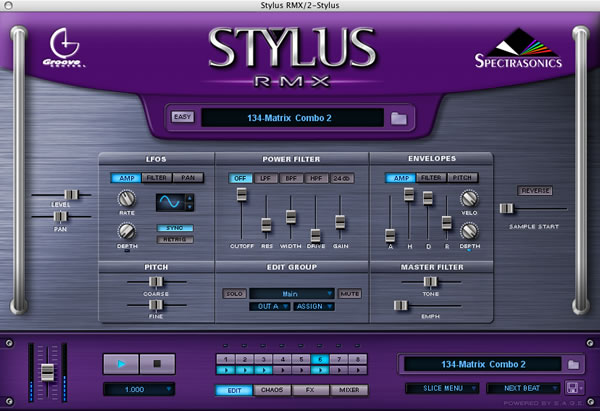Open the NEXT BEAT dropdown
This screenshot has height=411, width=600.
[x=523, y=388]
